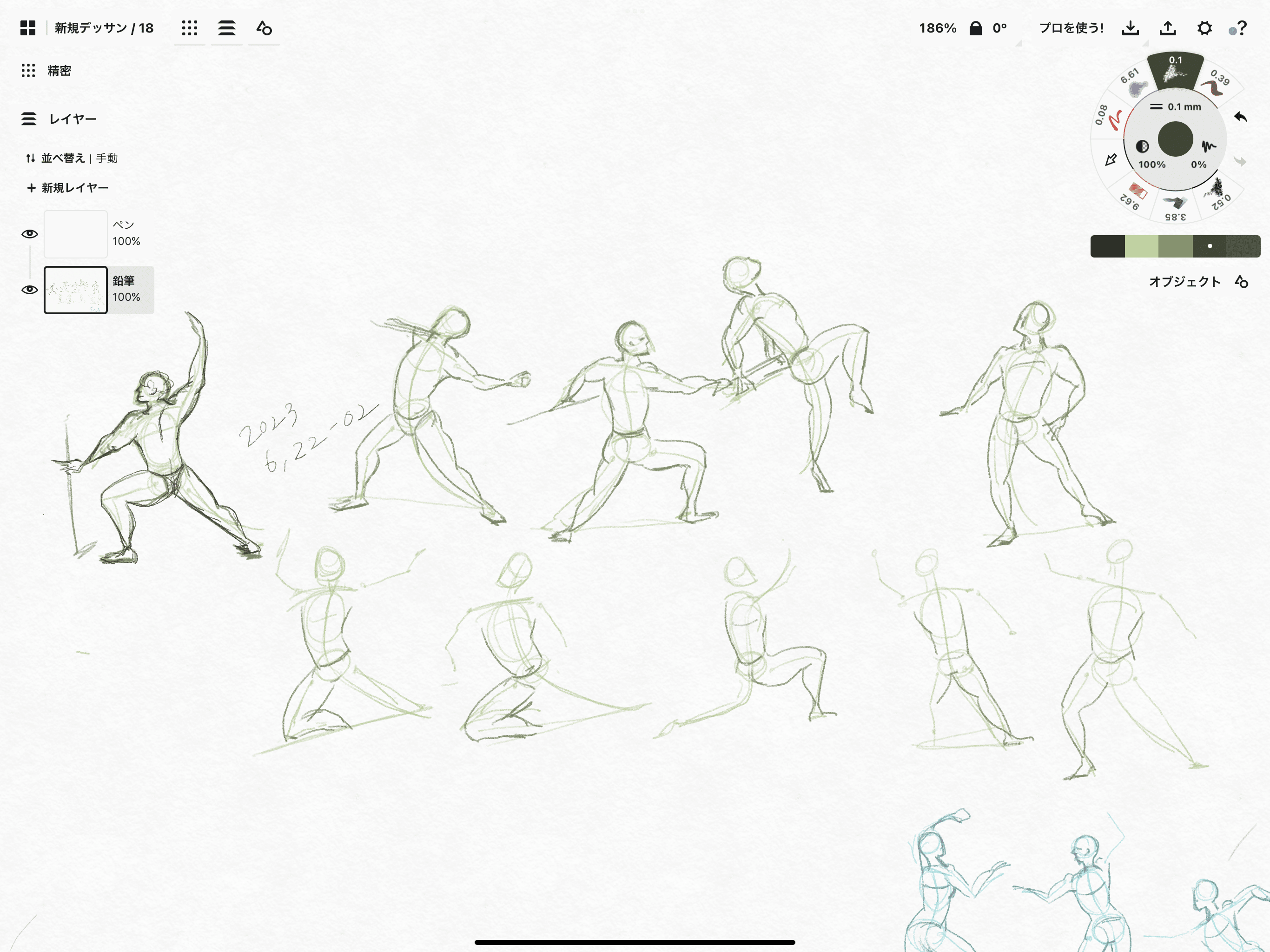Screen dimensions: 1270x952
Task: Open the import download icon
Action: click(x=1130, y=28)
